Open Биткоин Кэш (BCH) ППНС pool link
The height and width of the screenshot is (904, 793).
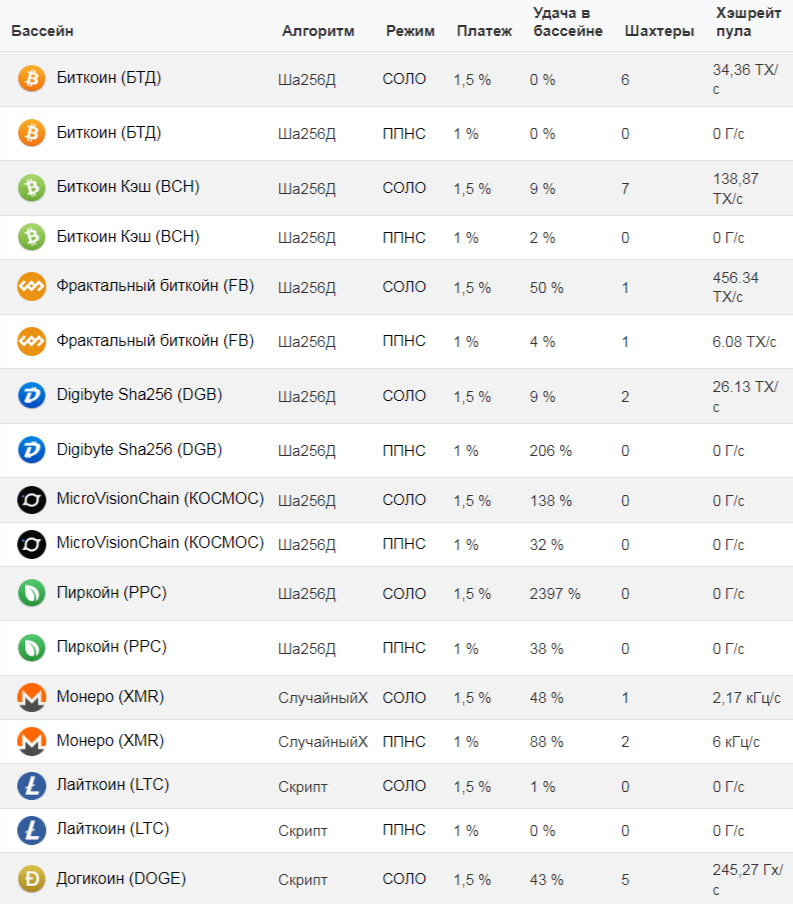click(128, 237)
